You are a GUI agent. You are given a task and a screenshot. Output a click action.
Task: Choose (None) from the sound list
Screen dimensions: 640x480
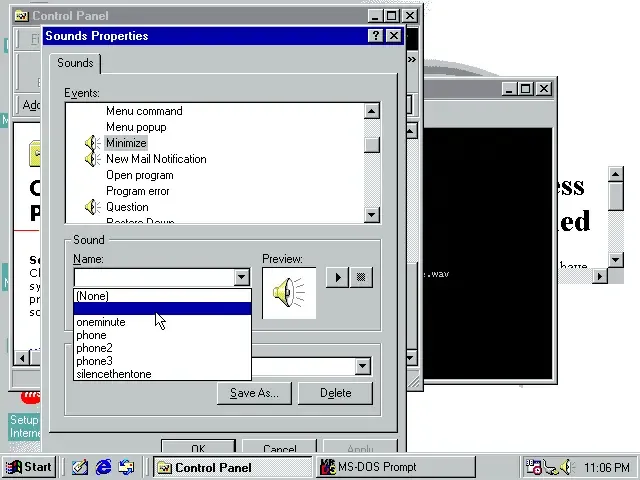tap(162, 296)
